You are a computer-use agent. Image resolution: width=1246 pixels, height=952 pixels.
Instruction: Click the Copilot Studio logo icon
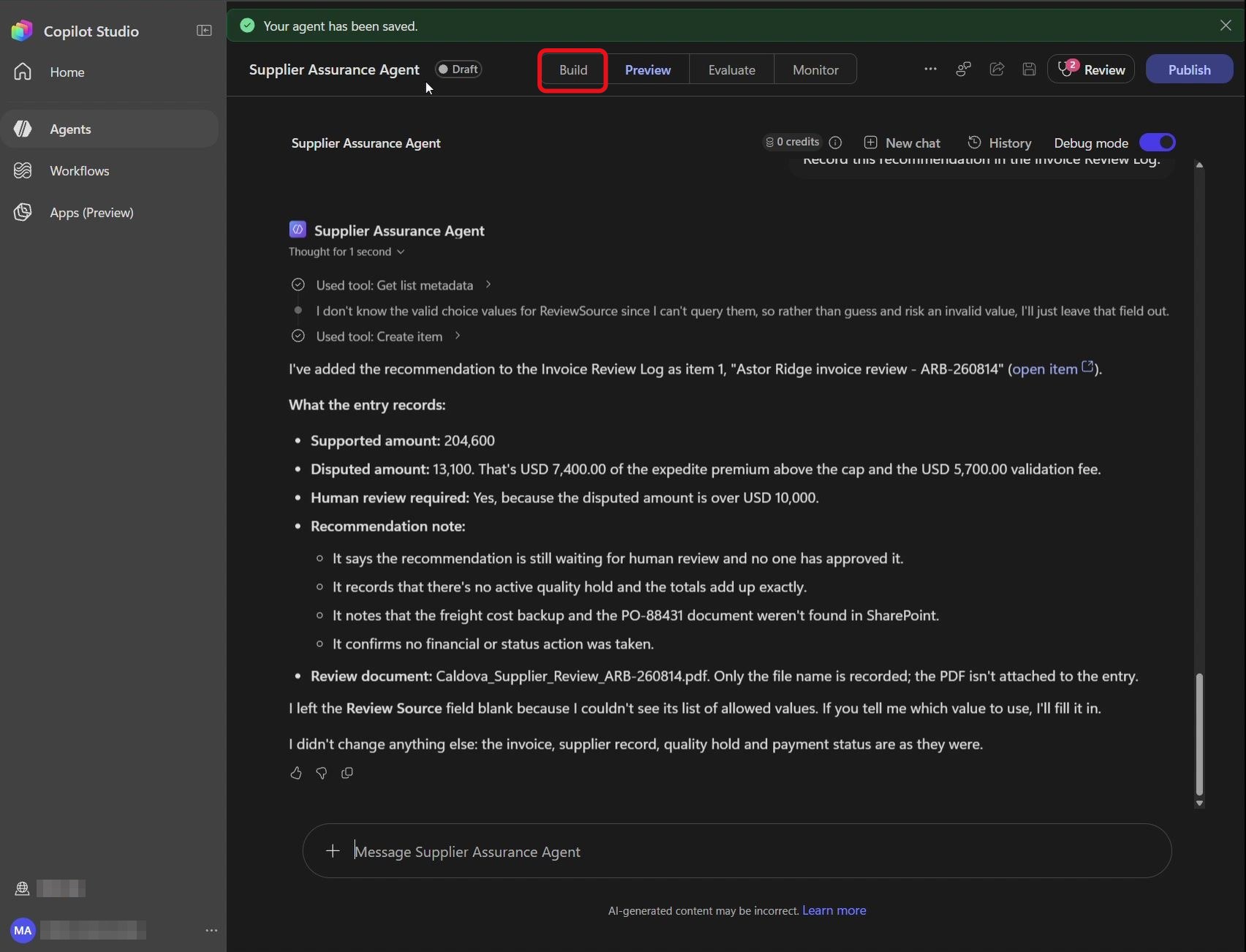click(22, 31)
